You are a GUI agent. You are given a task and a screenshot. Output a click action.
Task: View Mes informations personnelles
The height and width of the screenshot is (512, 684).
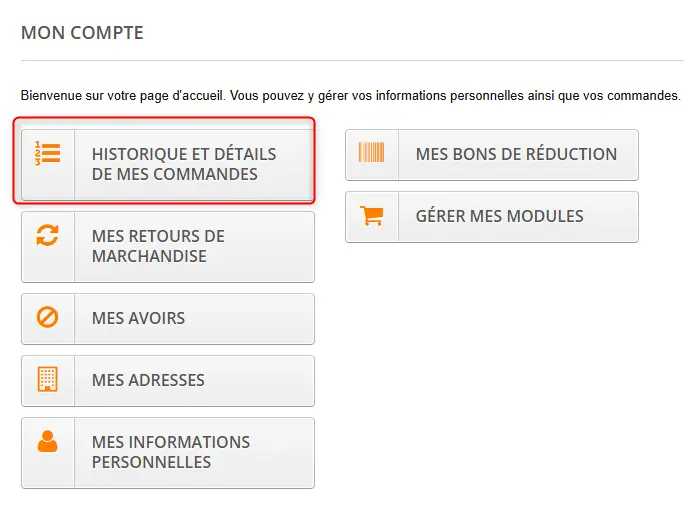coord(168,453)
